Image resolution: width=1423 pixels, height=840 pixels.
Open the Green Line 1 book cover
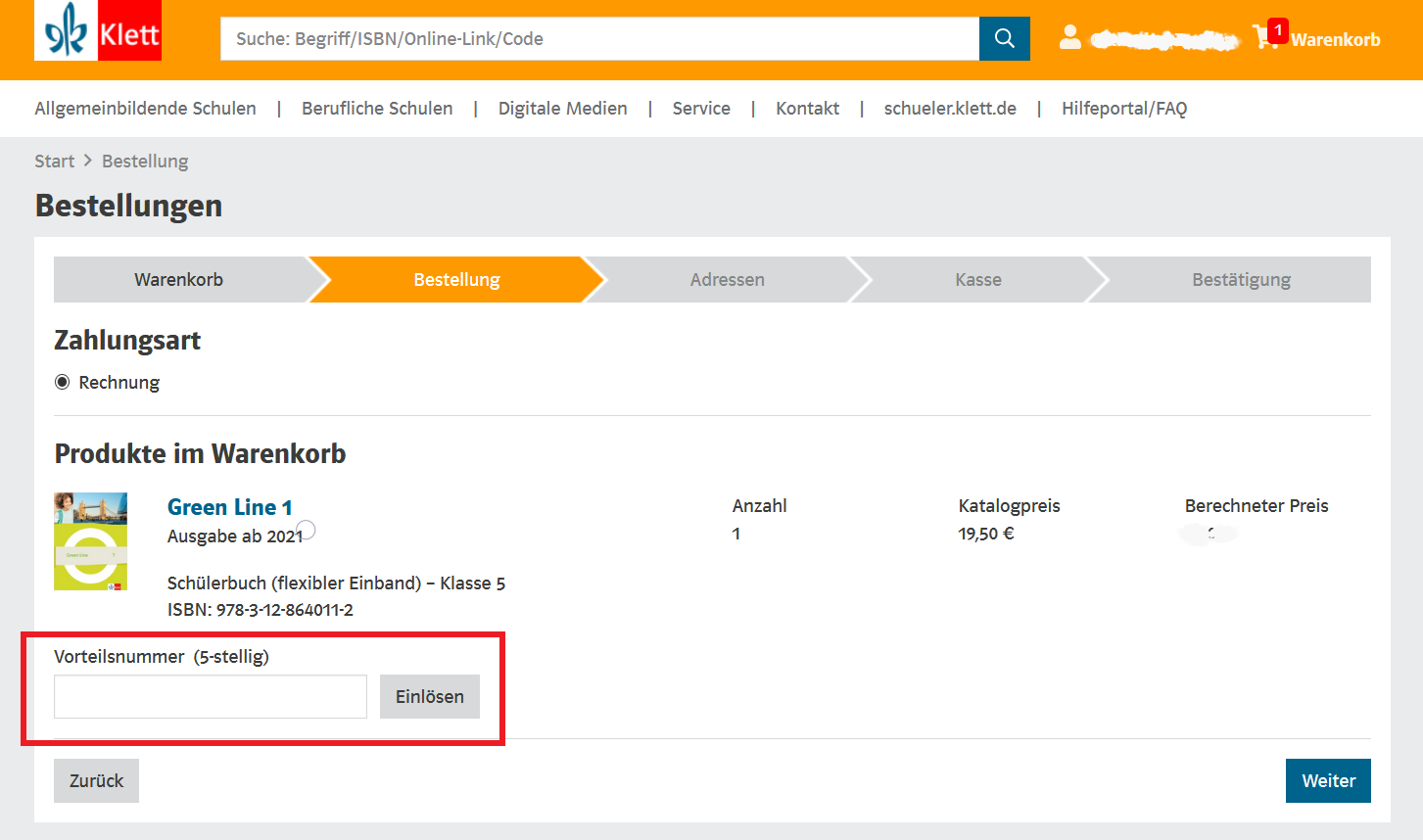tap(90, 541)
